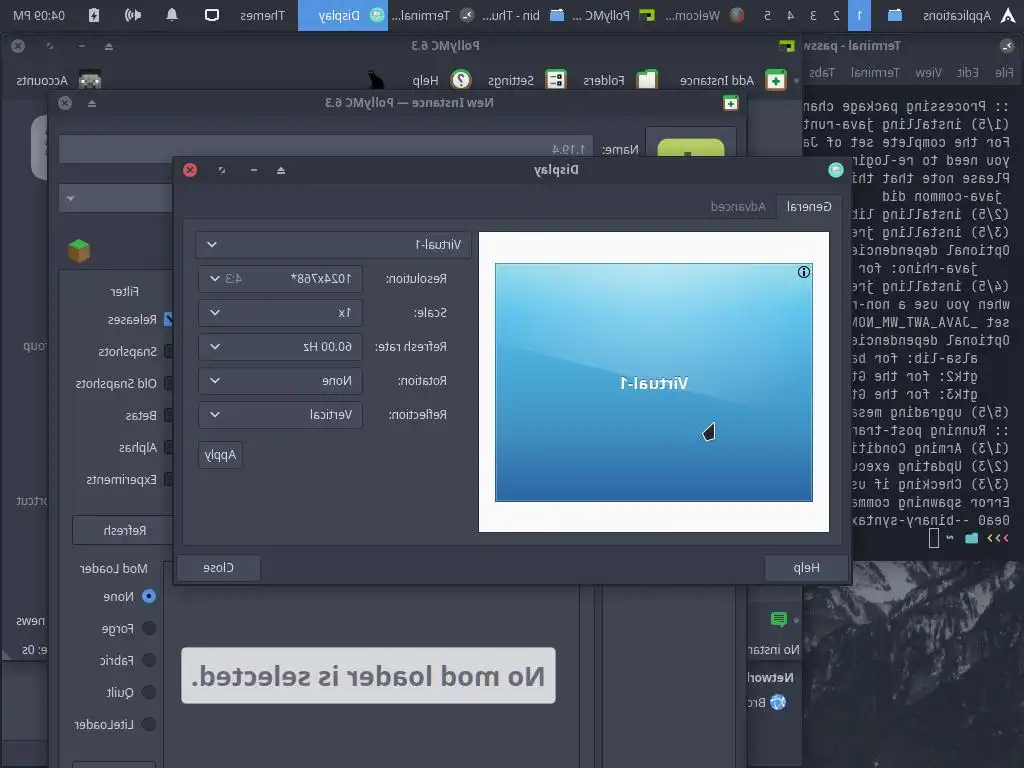
Task: Open the Edit menu in Terminal
Action: point(968,72)
